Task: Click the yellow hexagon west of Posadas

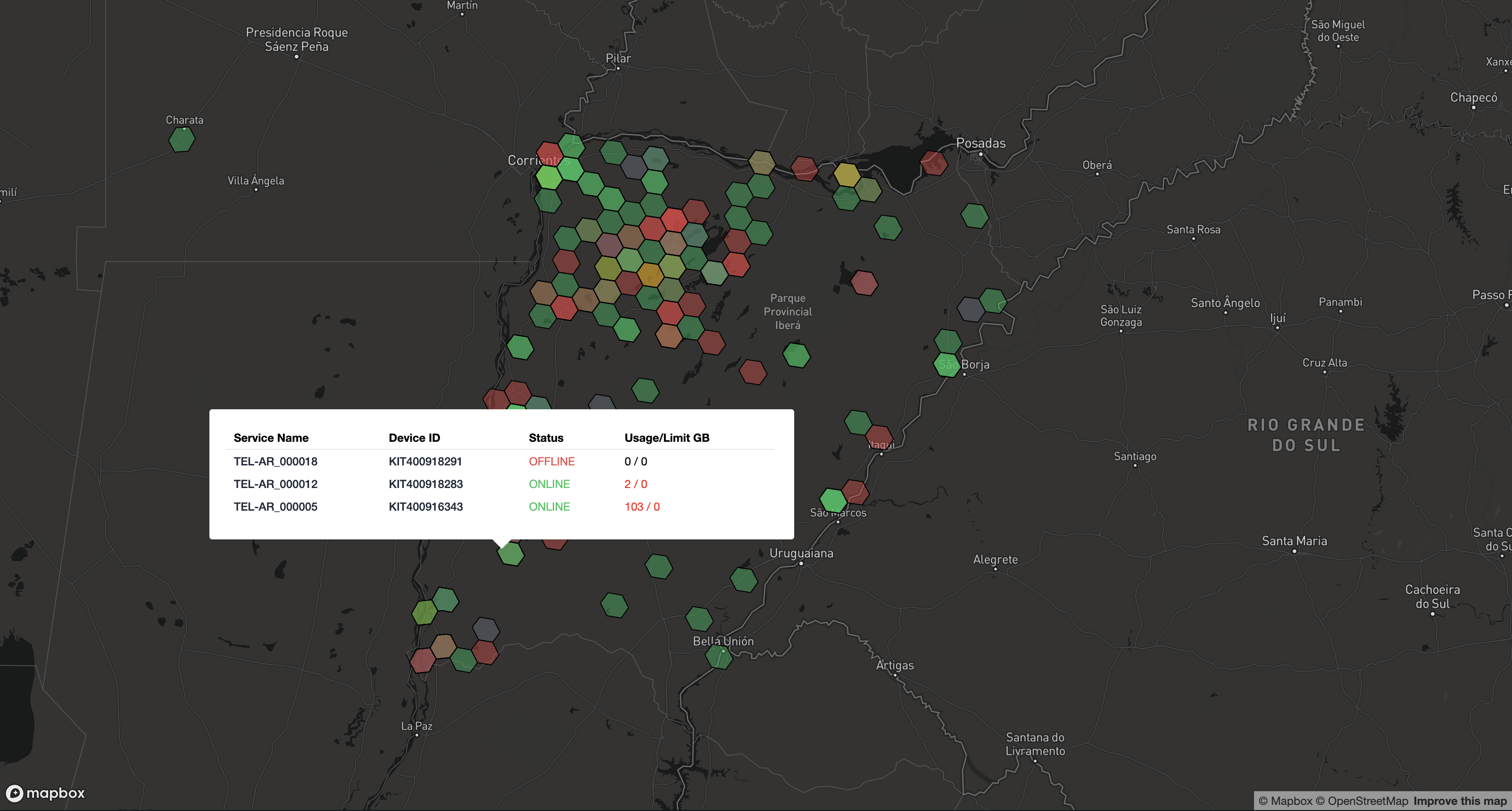Action: coord(847,174)
